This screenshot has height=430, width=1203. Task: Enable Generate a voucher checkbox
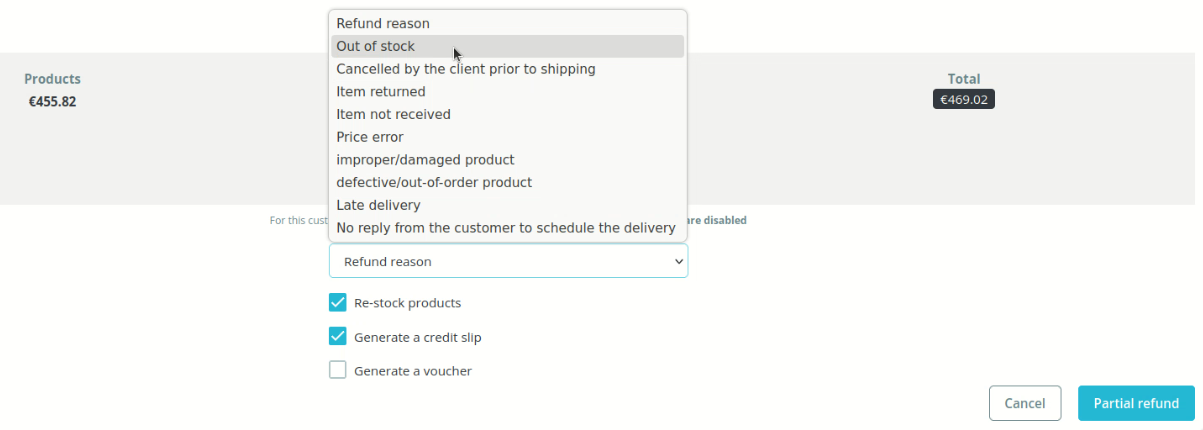pos(338,370)
